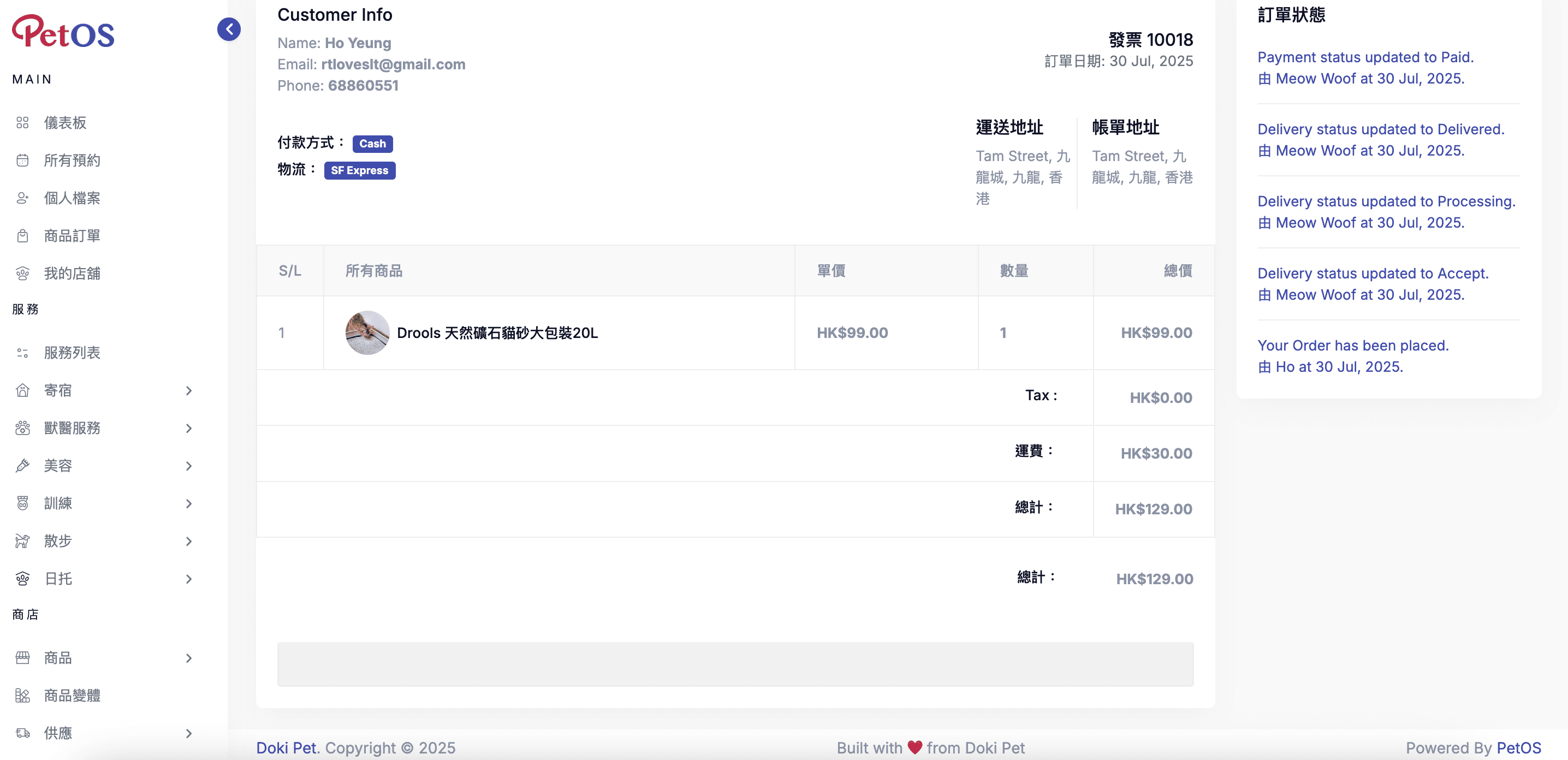This screenshot has width=1568, height=760.
Task: Click the 所有商品 column header
Action: click(x=374, y=271)
